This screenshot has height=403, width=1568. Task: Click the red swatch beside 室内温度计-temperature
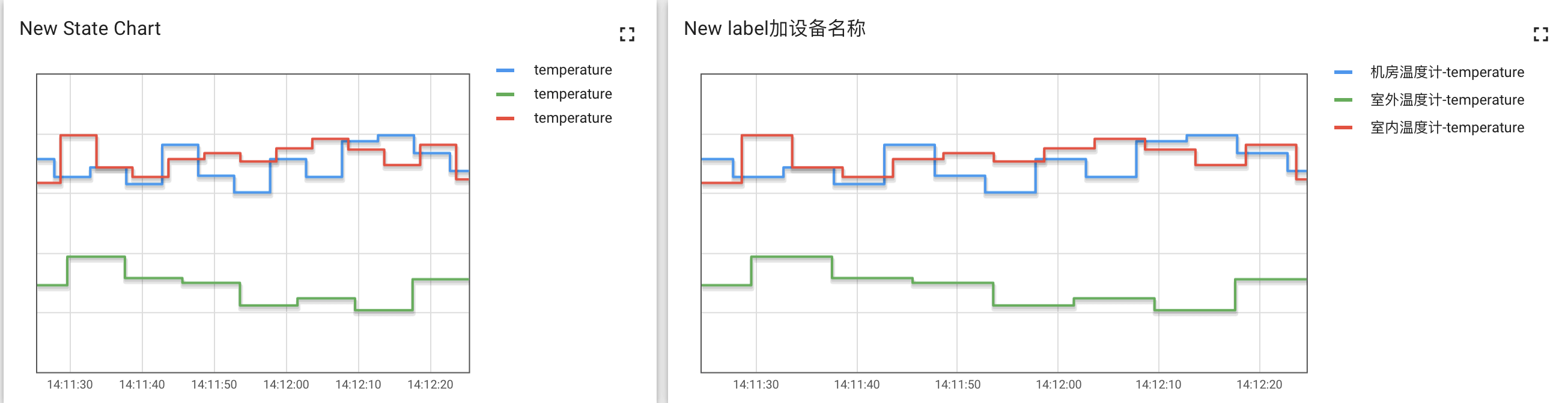tap(1343, 127)
